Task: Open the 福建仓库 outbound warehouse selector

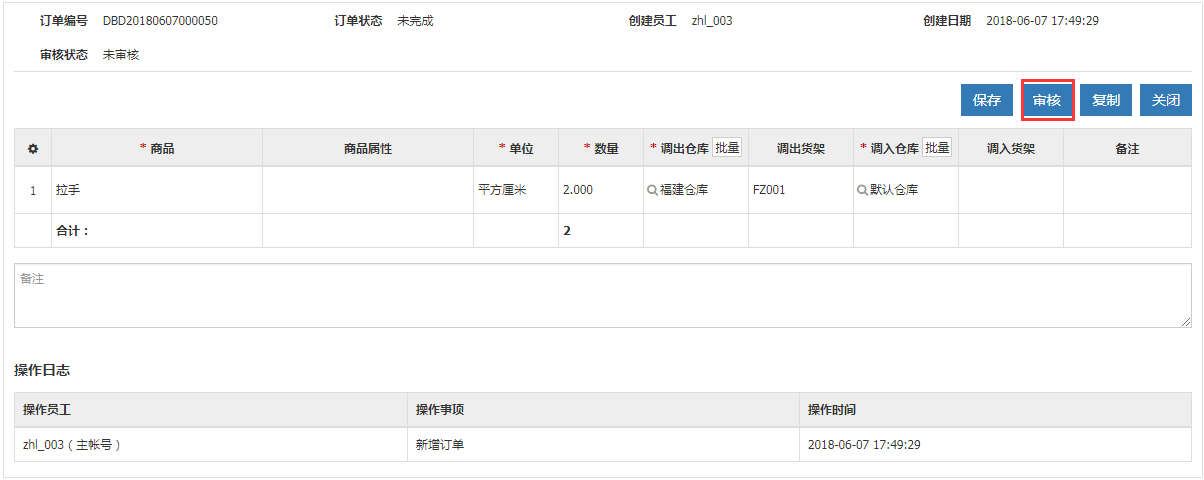Action: click(x=684, y=190)
